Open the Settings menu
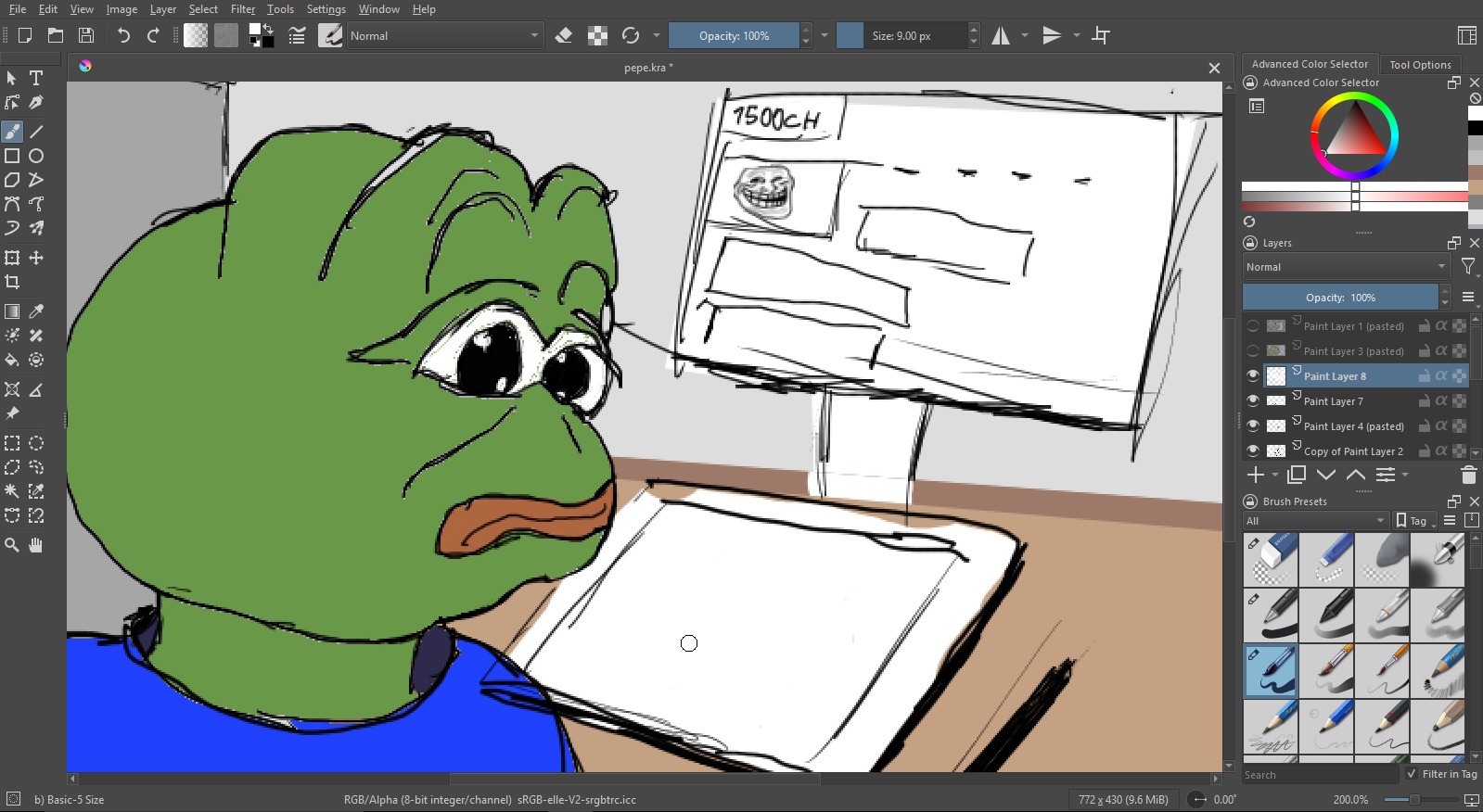 (x=326, y=9)
